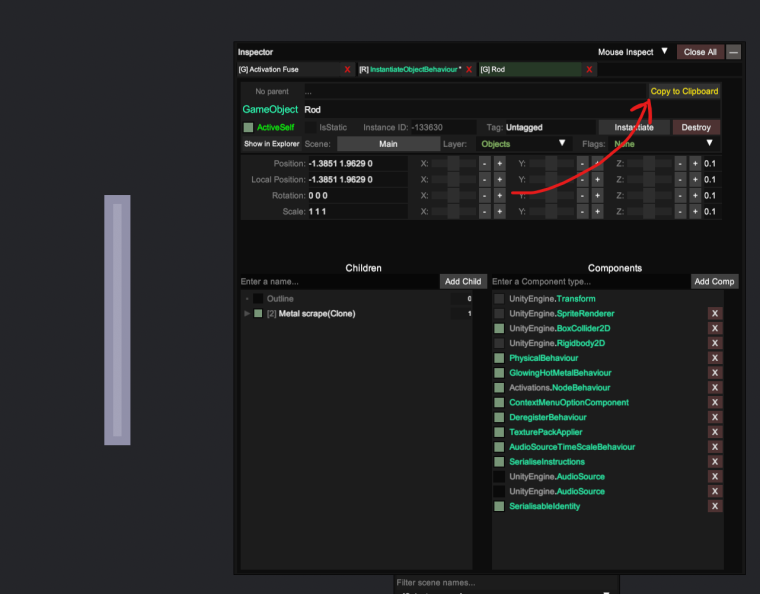Viewport: 760px width, 594px height.
Task: Remove the PhysicalBehaviour component
Action: pos(714,358)
